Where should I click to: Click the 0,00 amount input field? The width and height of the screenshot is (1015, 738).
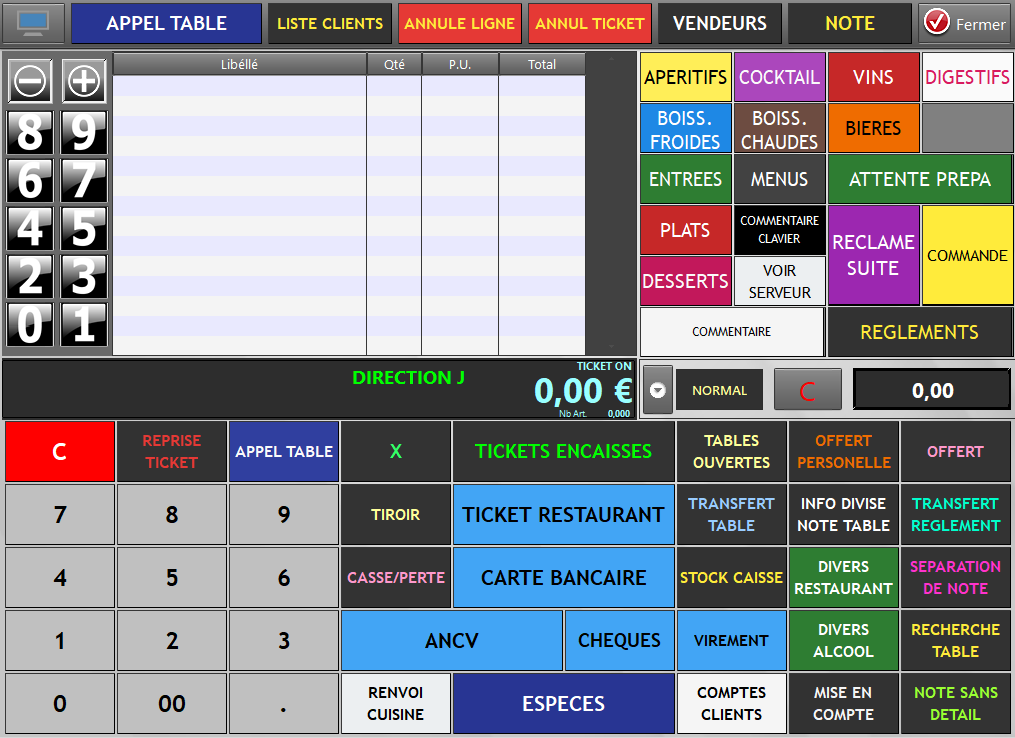point(932,390)
